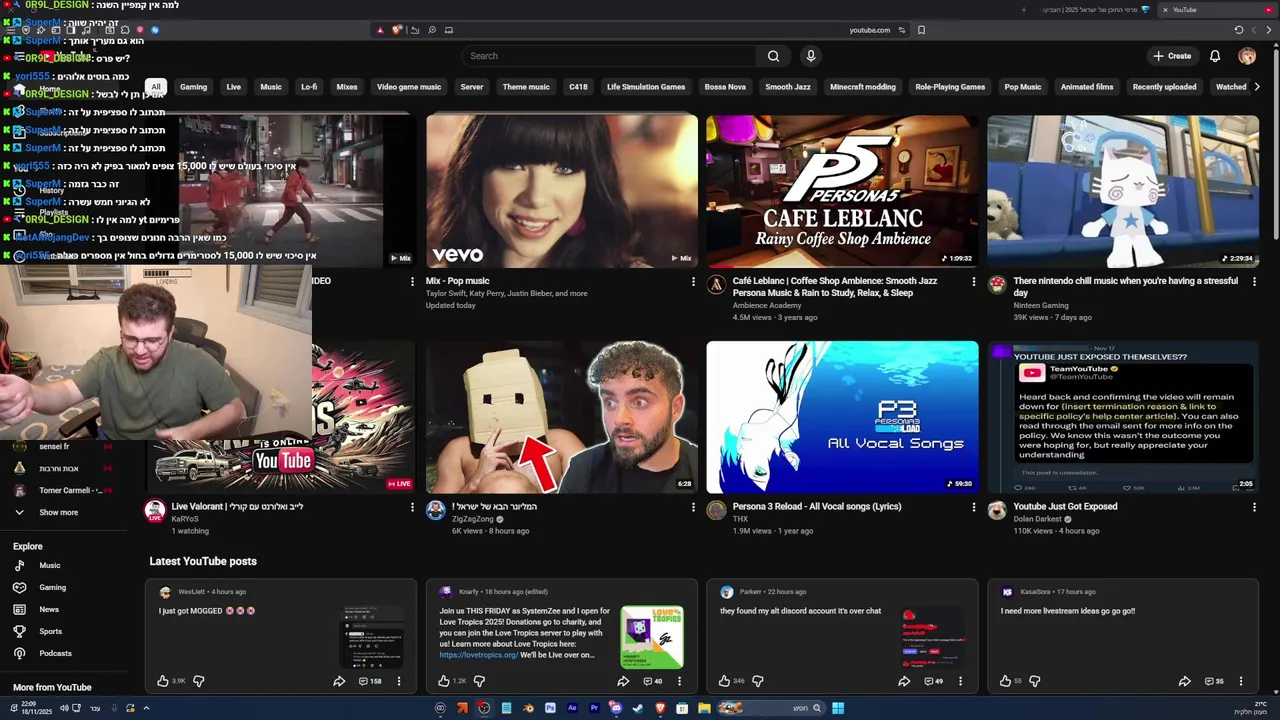Dislike WestJett's post
This screenshot has width=1280, height=720.
pos(198,681)
